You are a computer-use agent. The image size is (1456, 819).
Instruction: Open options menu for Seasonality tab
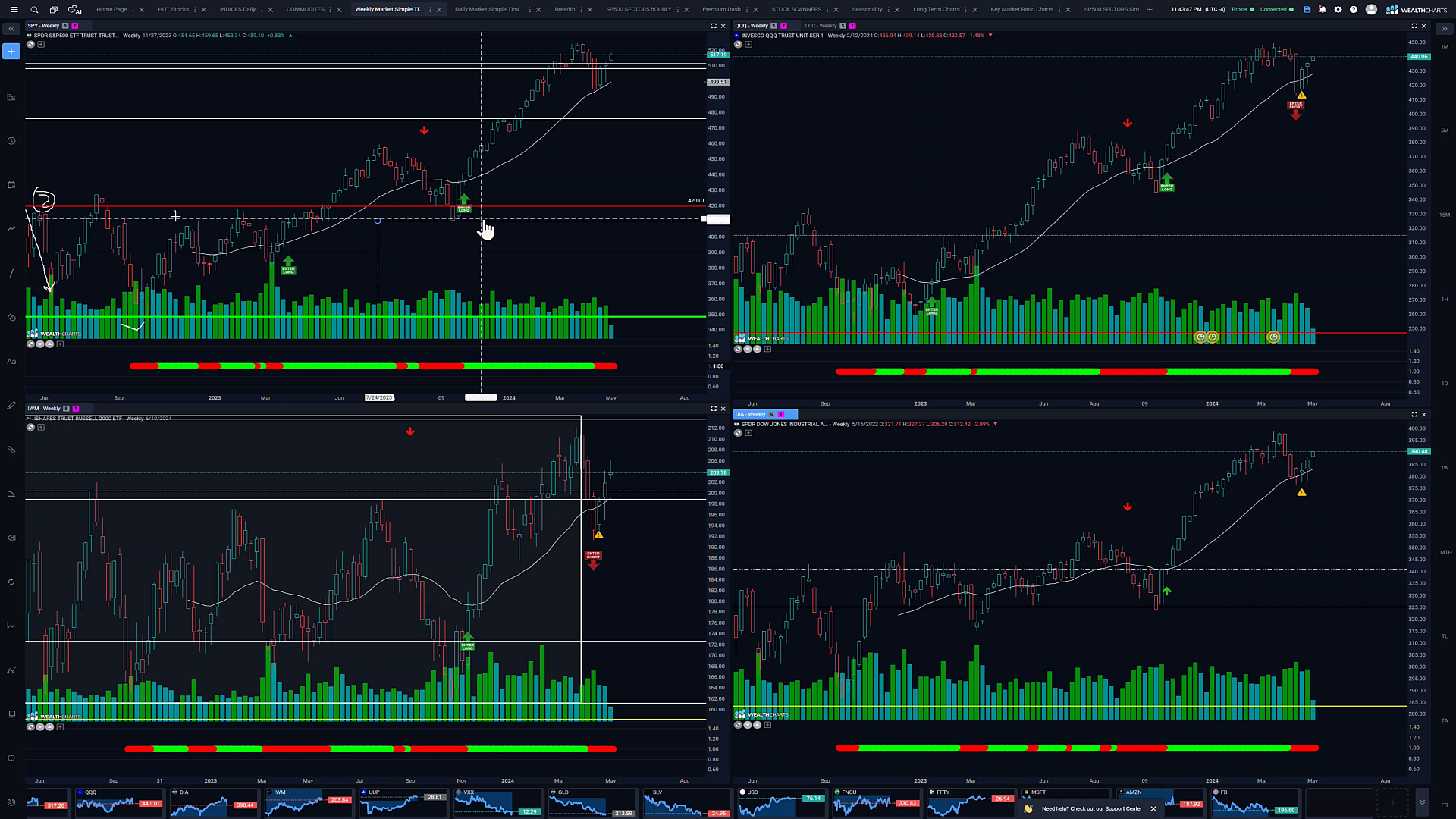click(x=890, y=10)
